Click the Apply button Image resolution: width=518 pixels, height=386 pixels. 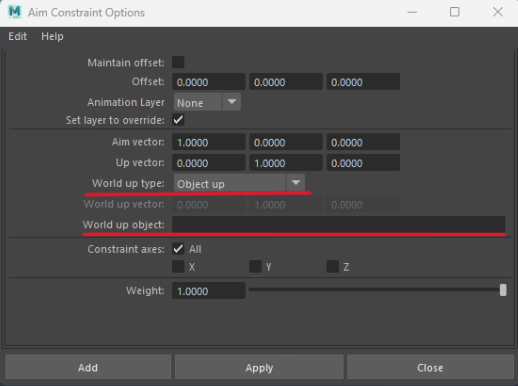point(259,367)
